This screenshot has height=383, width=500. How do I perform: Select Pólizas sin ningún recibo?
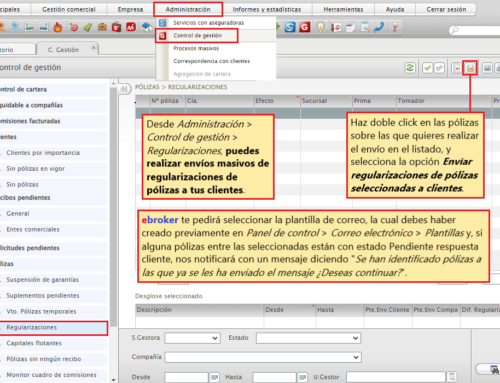[x=44, y=359]
